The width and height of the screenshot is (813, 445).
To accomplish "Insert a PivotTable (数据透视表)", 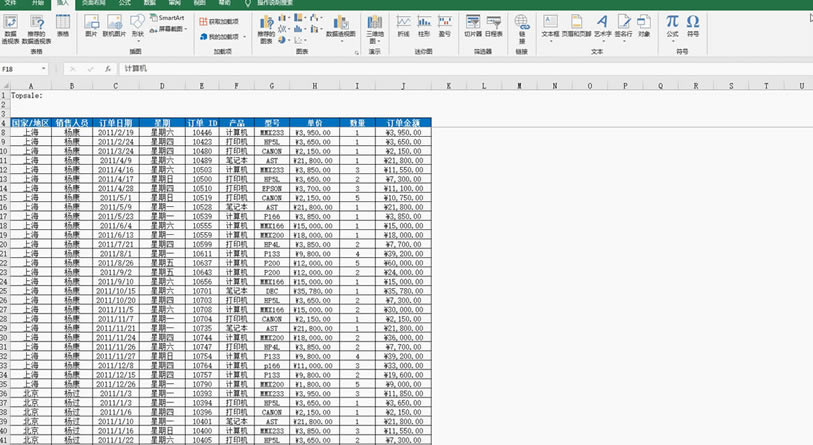I will [10, 29].
